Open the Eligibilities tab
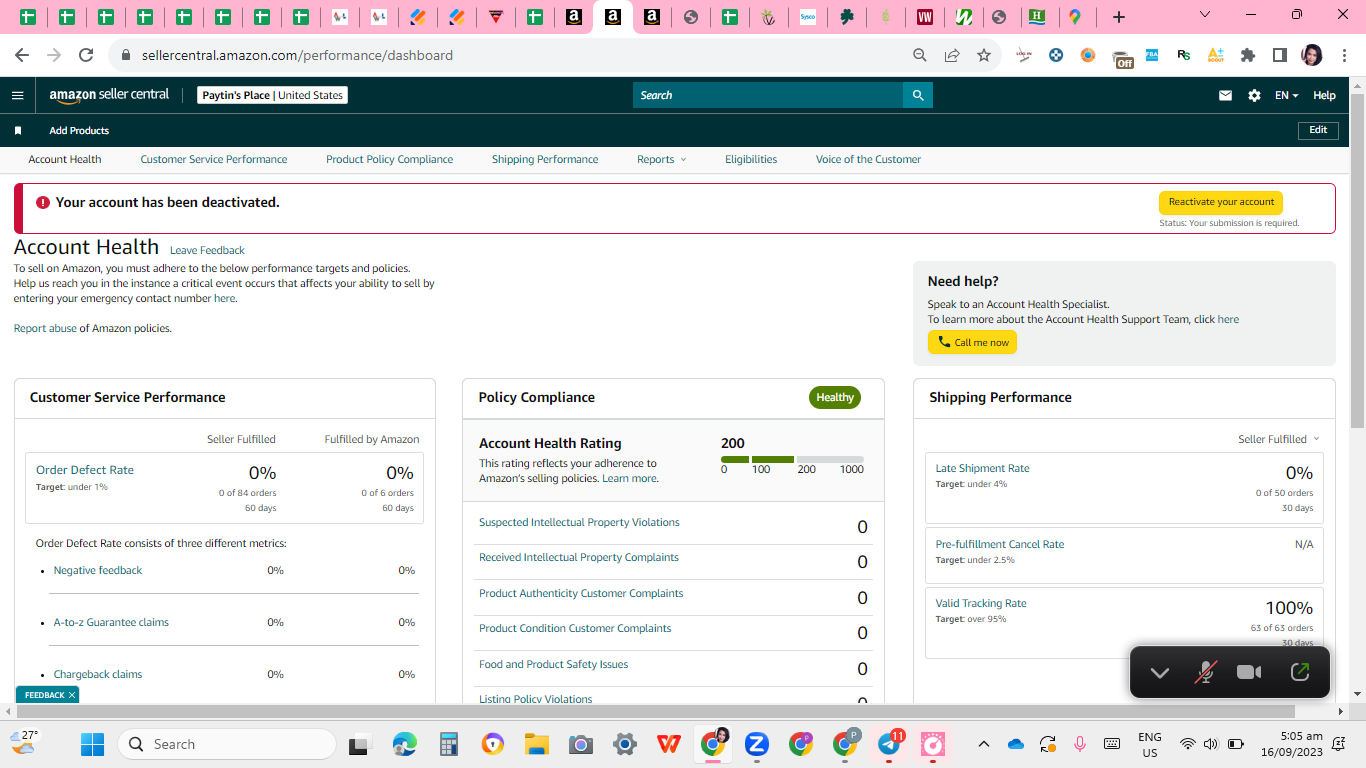1366x768 pixels. click(751, 159)
